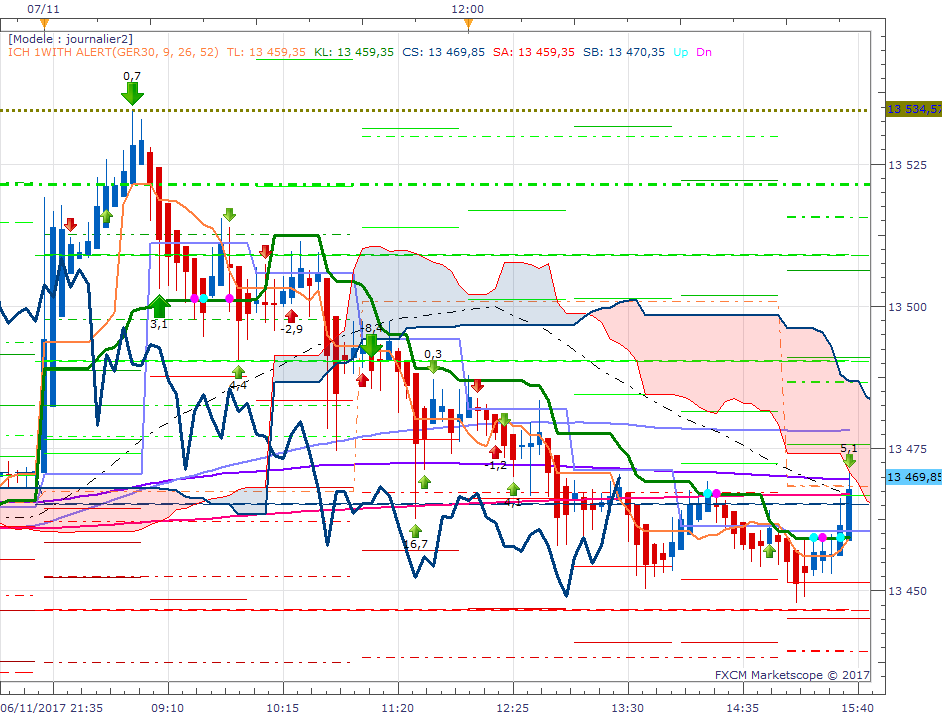Click the SA: 13 459,35 value
Screen dimensions: 943x720
(x=534, y=52)
